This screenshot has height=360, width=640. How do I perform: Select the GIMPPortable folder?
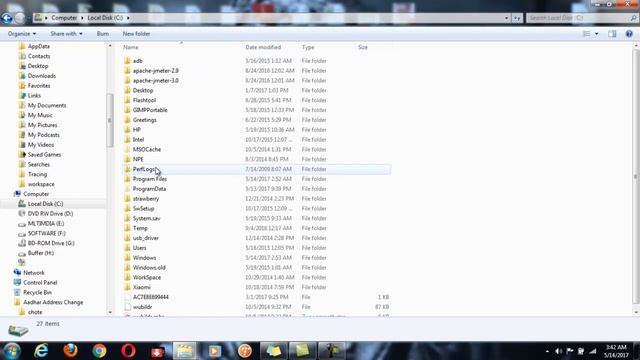coord(150,110)
